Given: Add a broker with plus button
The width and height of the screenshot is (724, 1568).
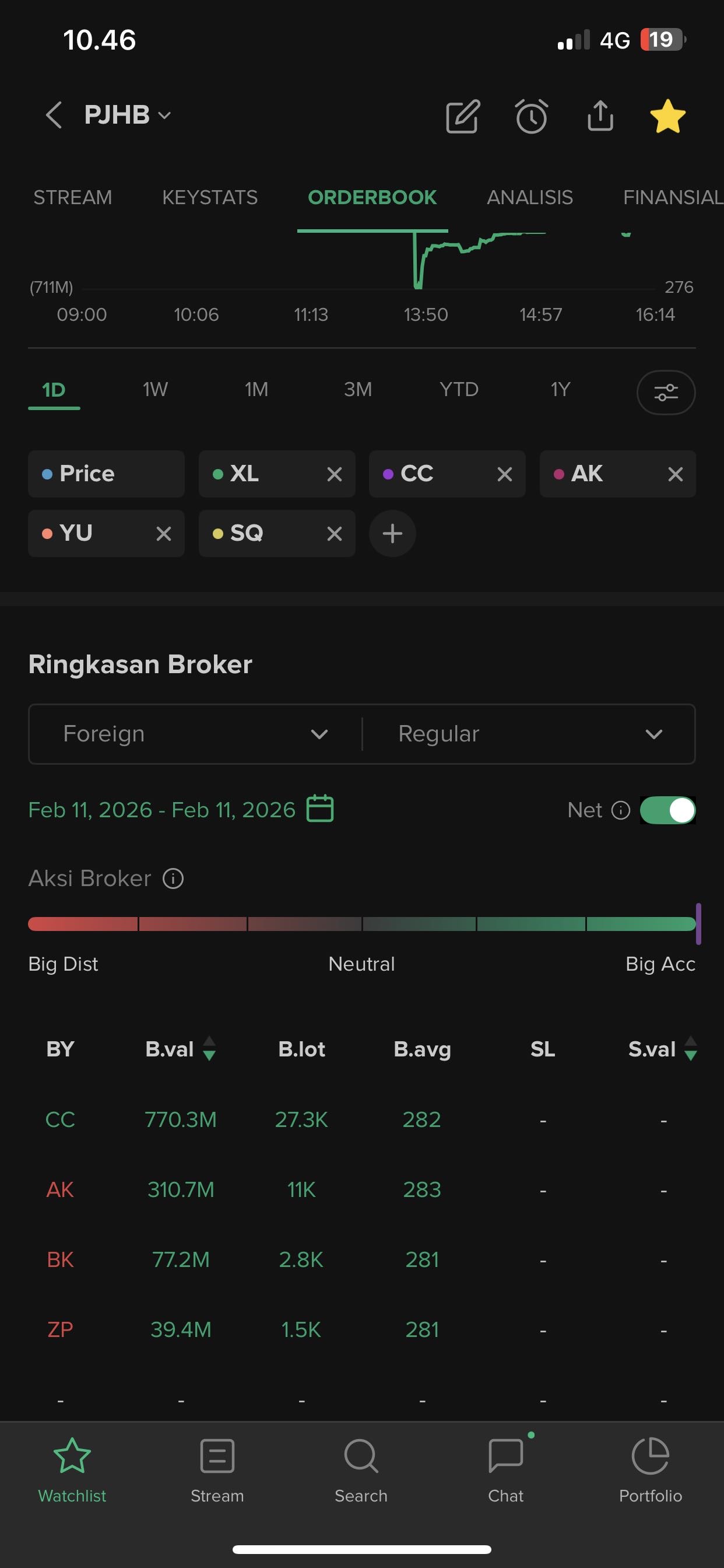Looking at the screenshot, I should click(392, 534).
